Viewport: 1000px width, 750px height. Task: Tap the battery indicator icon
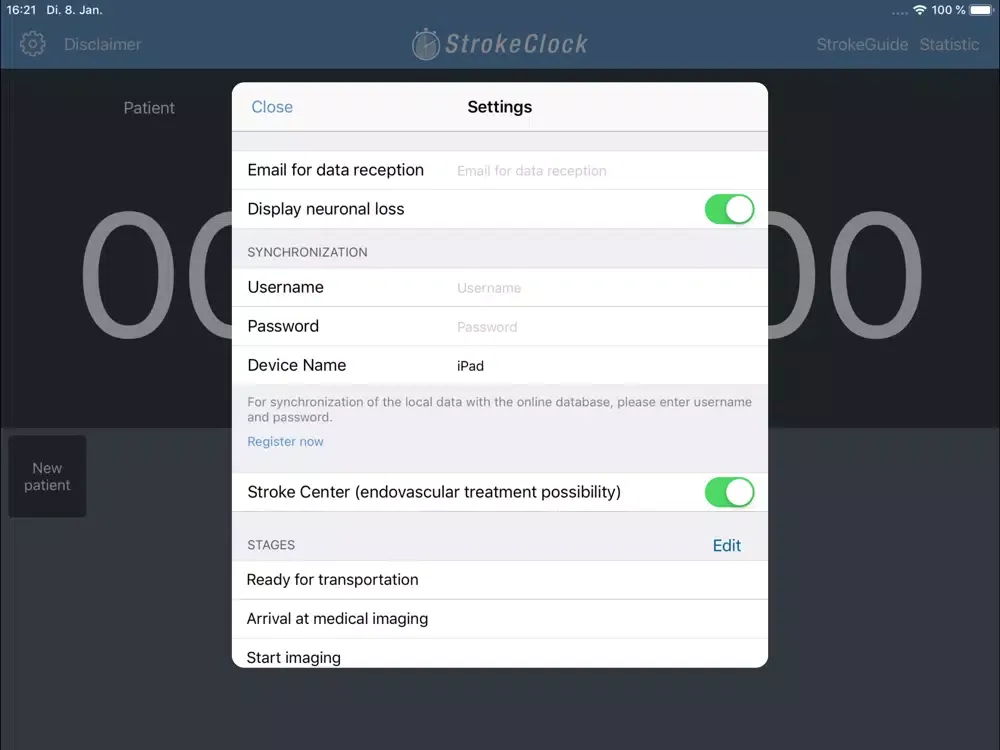click(x=982, y=10)
